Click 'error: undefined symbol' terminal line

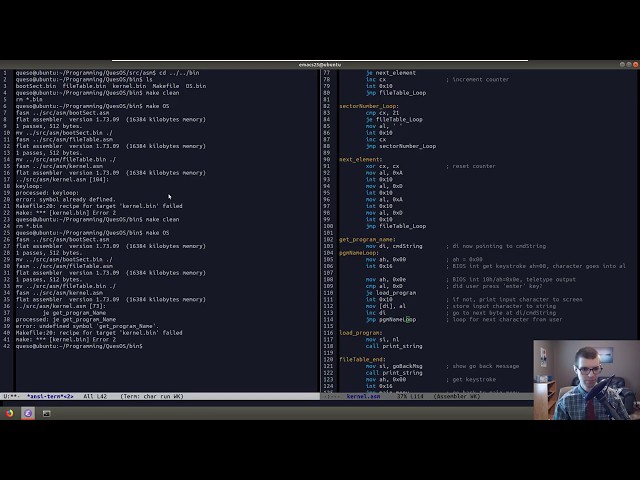coord(87,326)
